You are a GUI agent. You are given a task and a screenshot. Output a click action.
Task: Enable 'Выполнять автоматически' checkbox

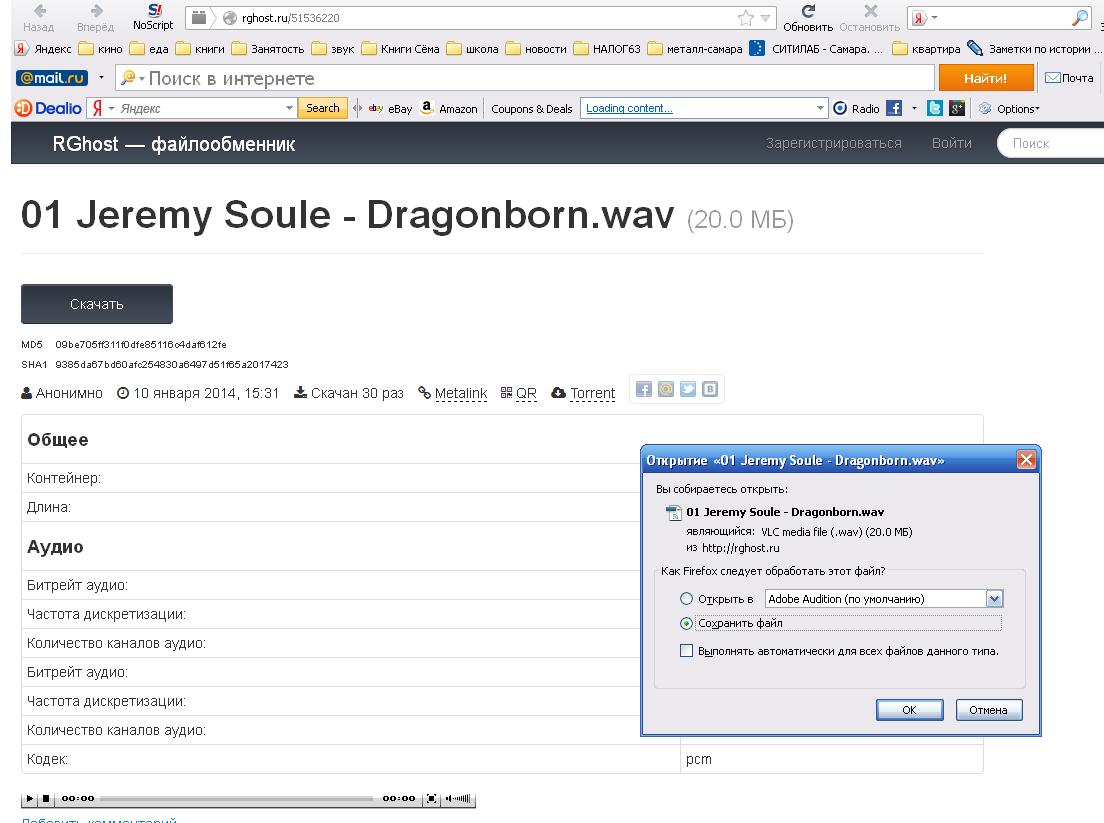tap(686, 651)
